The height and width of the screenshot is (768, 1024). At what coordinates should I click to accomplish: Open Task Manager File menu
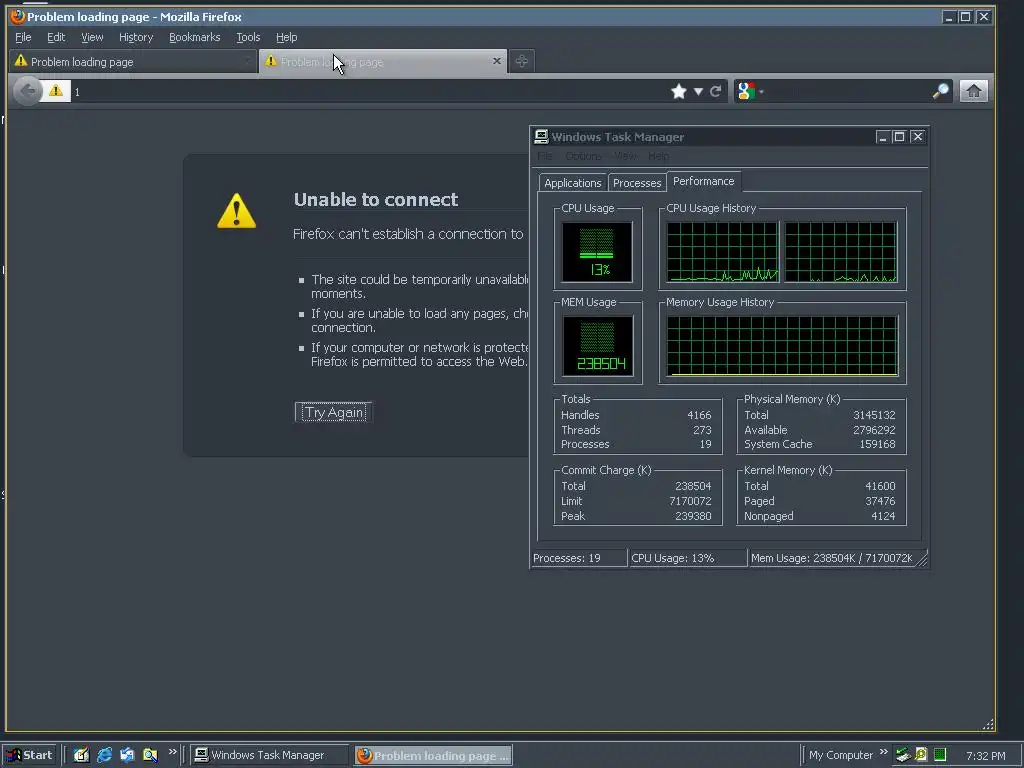(x=545, y=156)
